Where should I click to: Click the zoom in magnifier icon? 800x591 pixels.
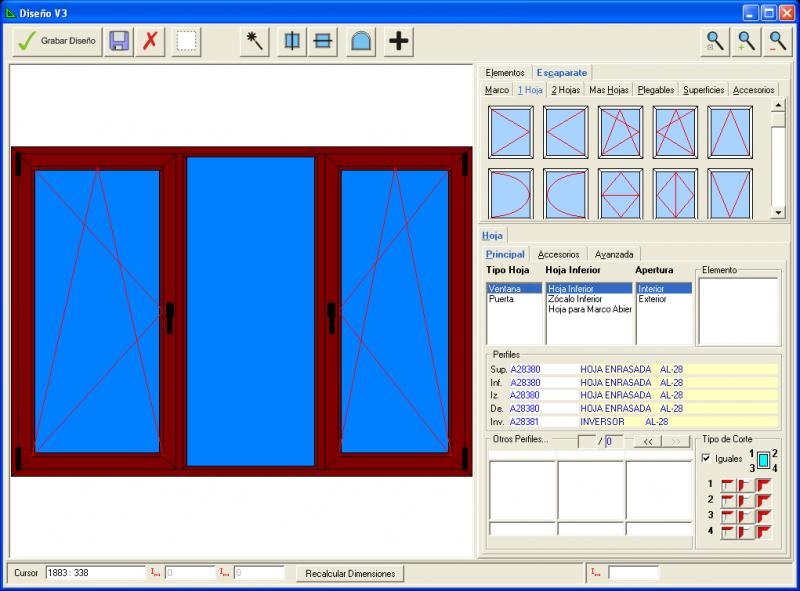pos(746,41)
